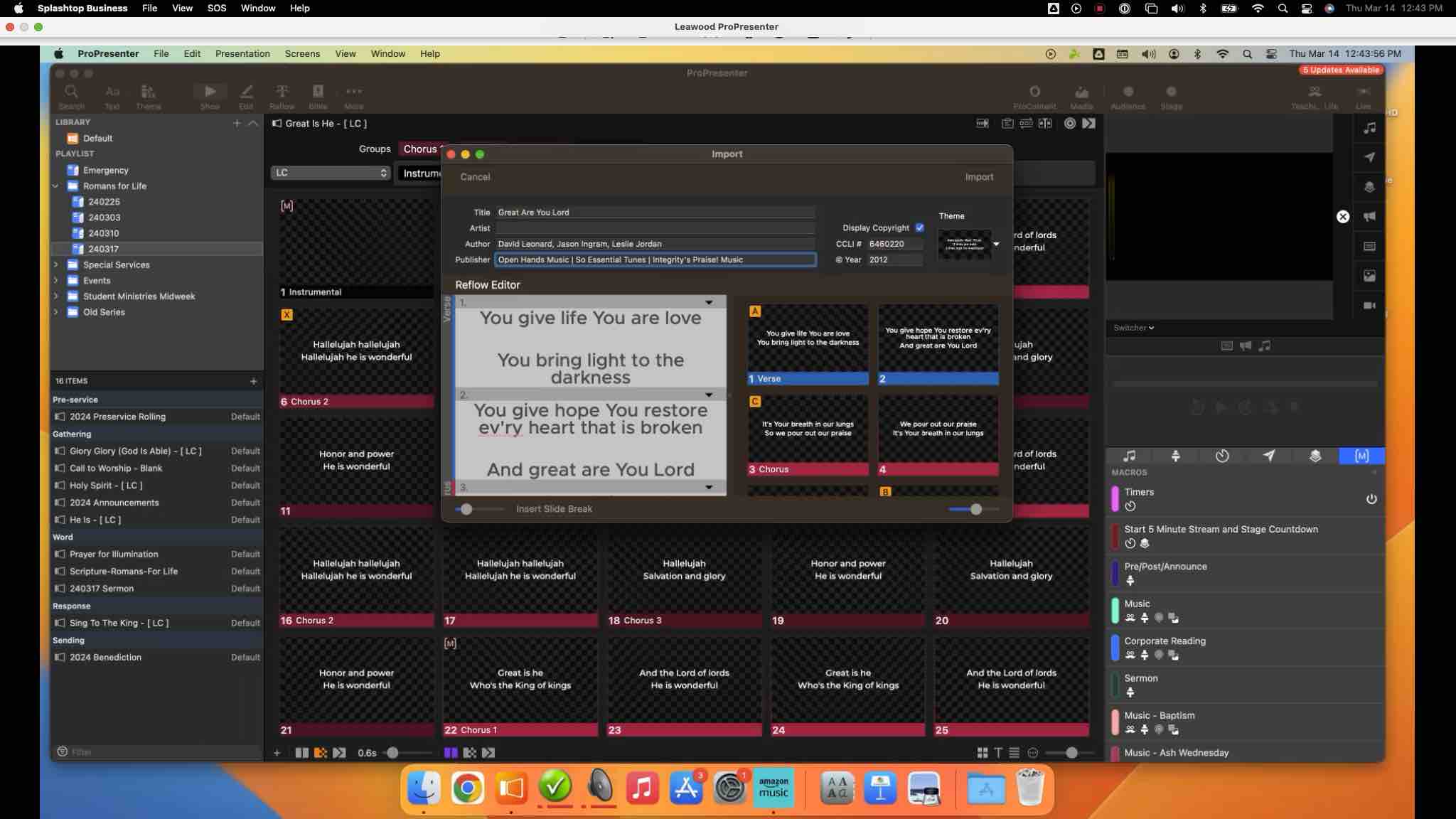The width and height of the screenshot is (1456, 819).
Task: Click the Audio music note tab icon
Action: (x=1129, y=456)
